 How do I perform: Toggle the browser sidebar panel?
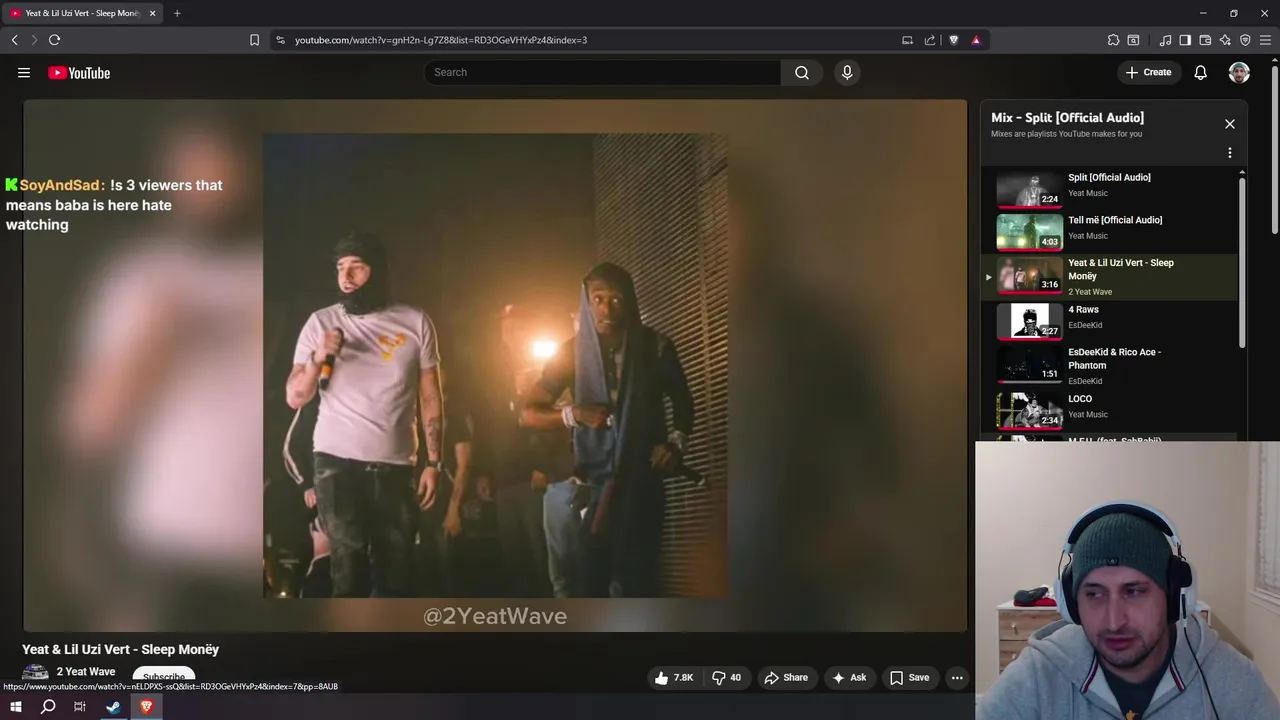pyautogui.click(x=1185, y=40)
